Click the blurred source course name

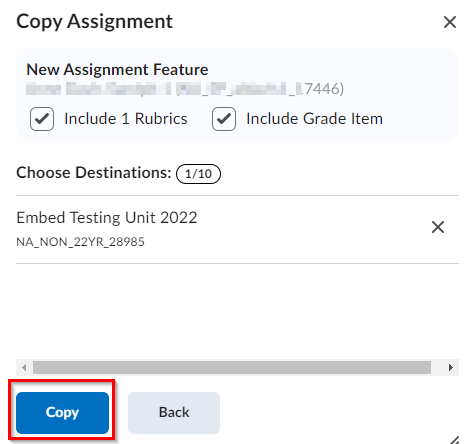185,89
